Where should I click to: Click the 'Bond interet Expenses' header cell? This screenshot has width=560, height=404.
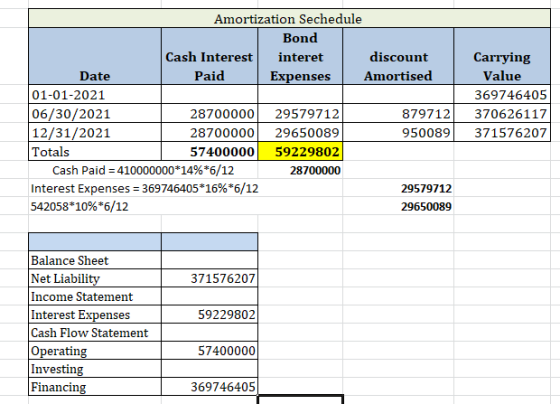(x=300, y=56)
